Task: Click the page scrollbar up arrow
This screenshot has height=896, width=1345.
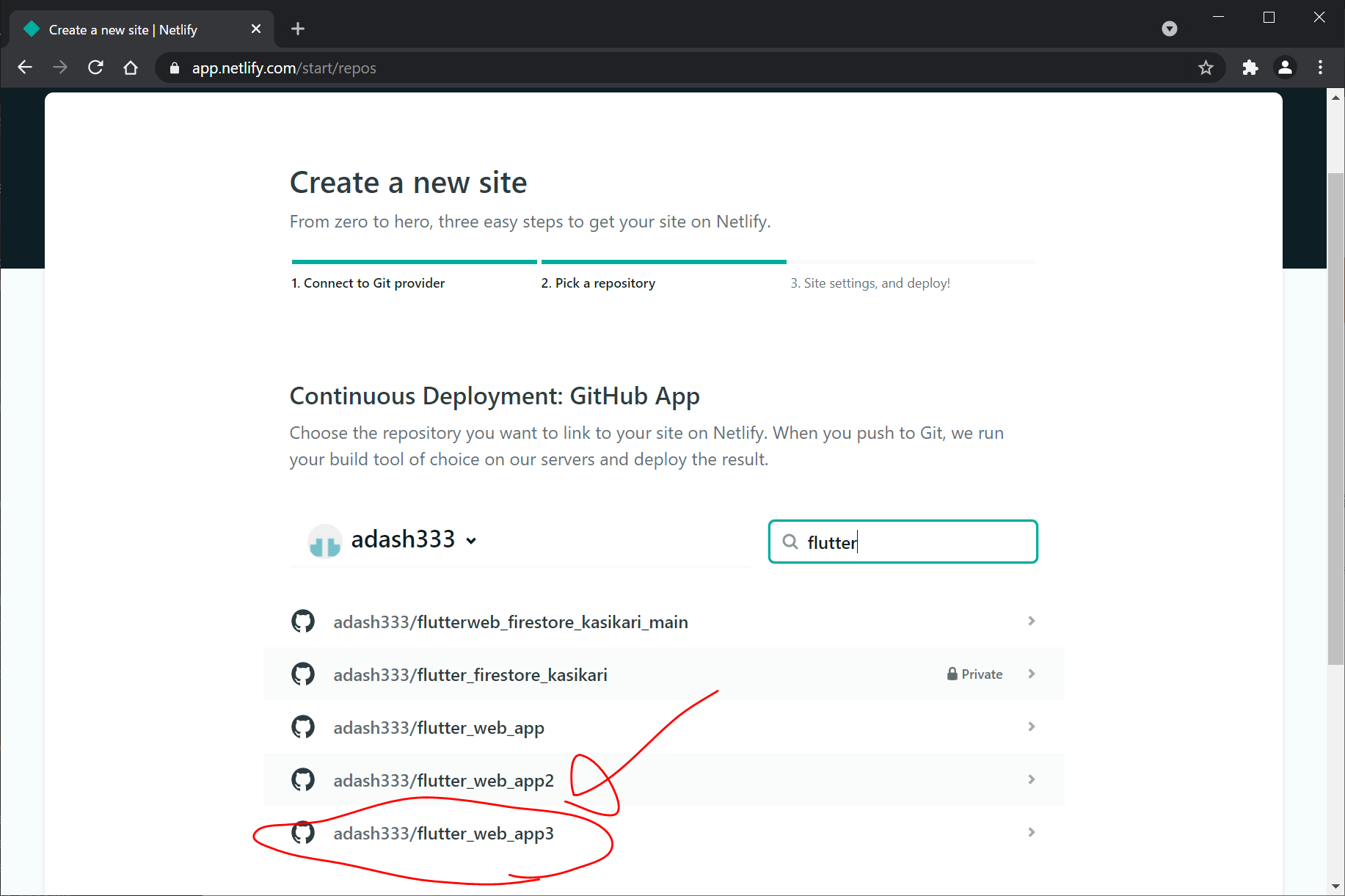Action: 1335,97
